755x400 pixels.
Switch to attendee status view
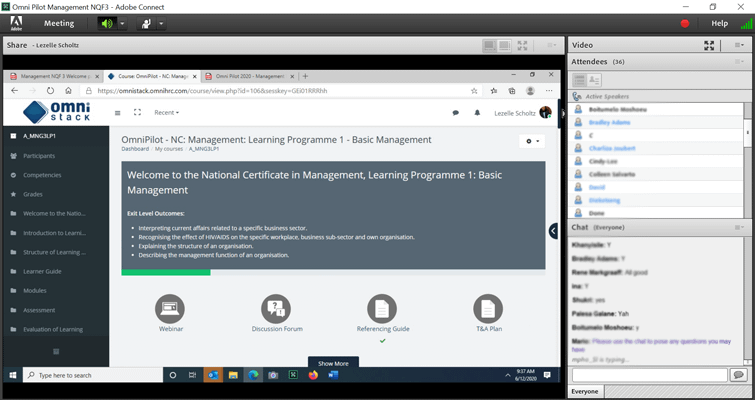(x=594, y=80)
